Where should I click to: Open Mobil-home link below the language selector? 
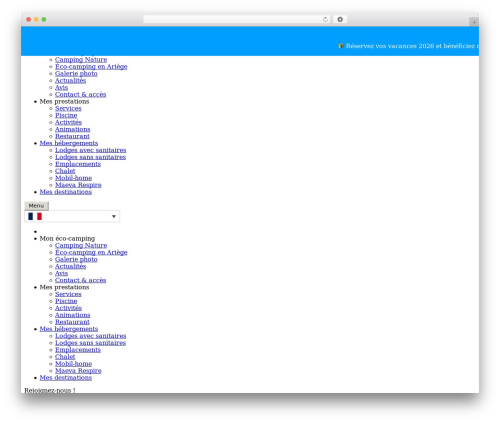pyautogui.click(x=73, y=364)
